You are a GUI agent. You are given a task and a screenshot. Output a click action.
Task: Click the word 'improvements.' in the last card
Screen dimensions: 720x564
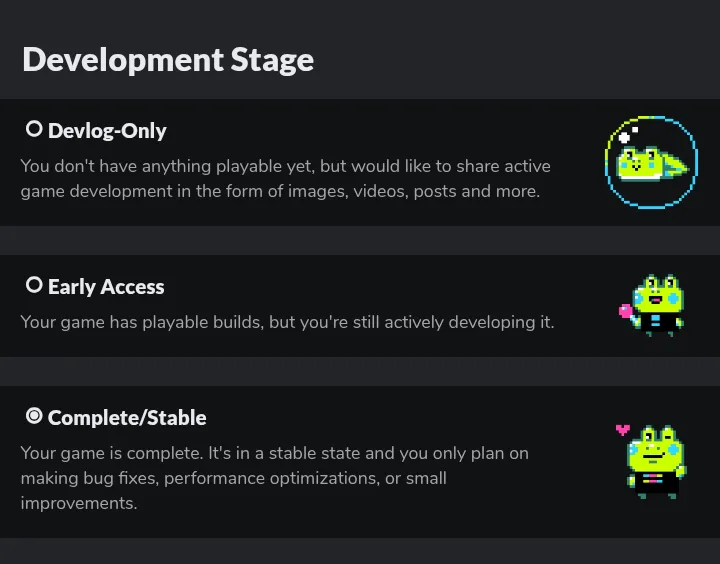[x=79, y=503]
